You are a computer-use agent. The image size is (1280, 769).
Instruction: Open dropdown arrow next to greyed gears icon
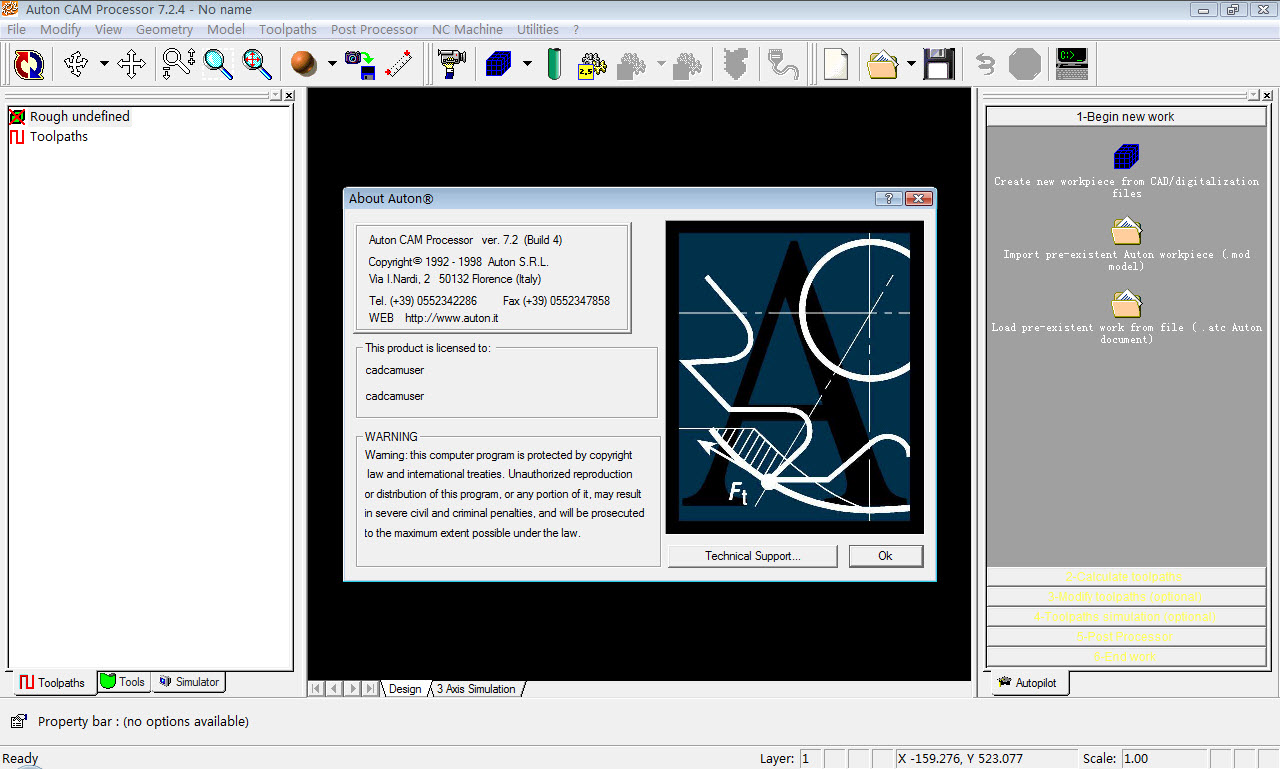[x=661, y=65]
